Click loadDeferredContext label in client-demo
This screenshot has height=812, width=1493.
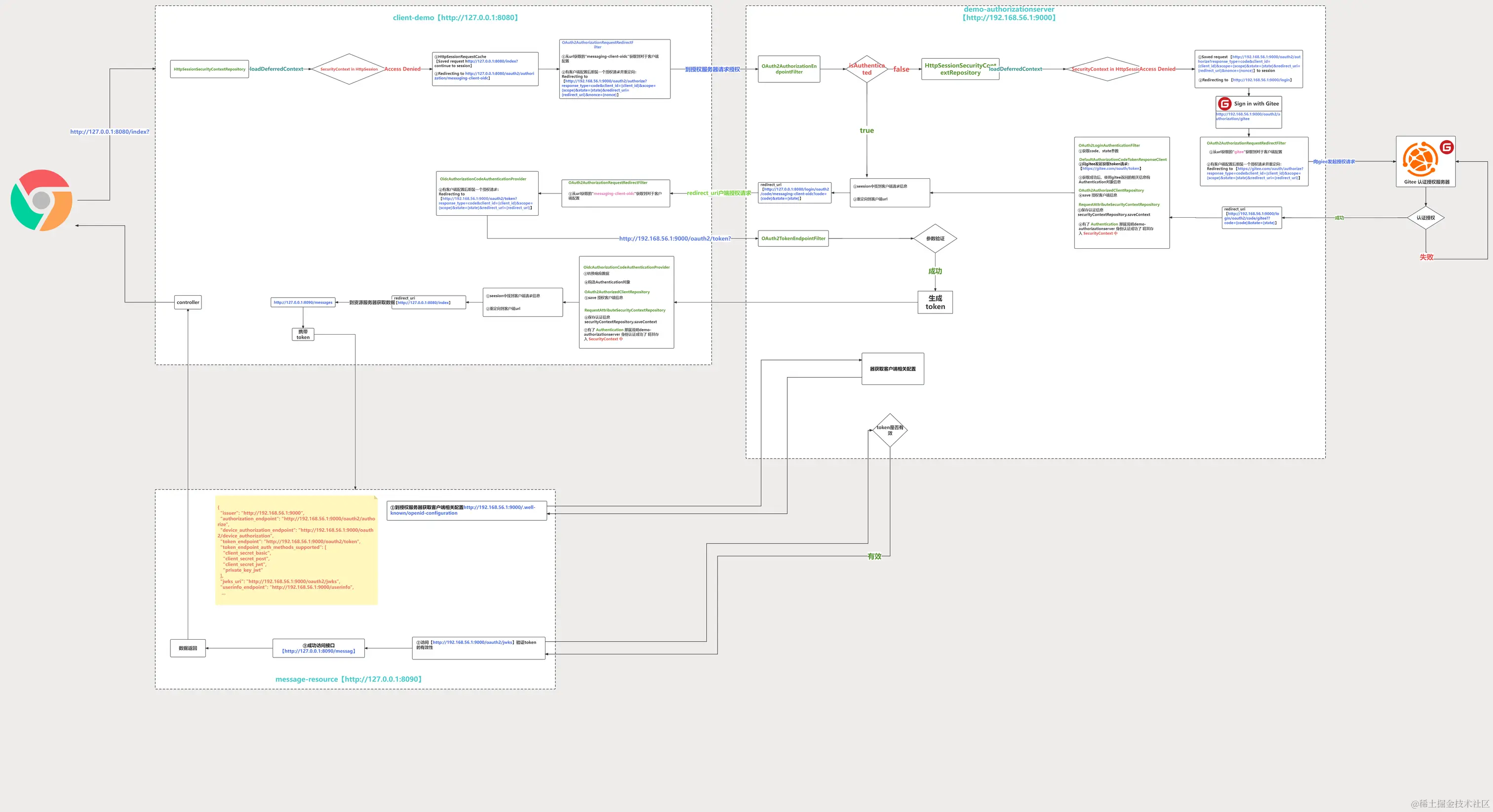tap(276, 69)
